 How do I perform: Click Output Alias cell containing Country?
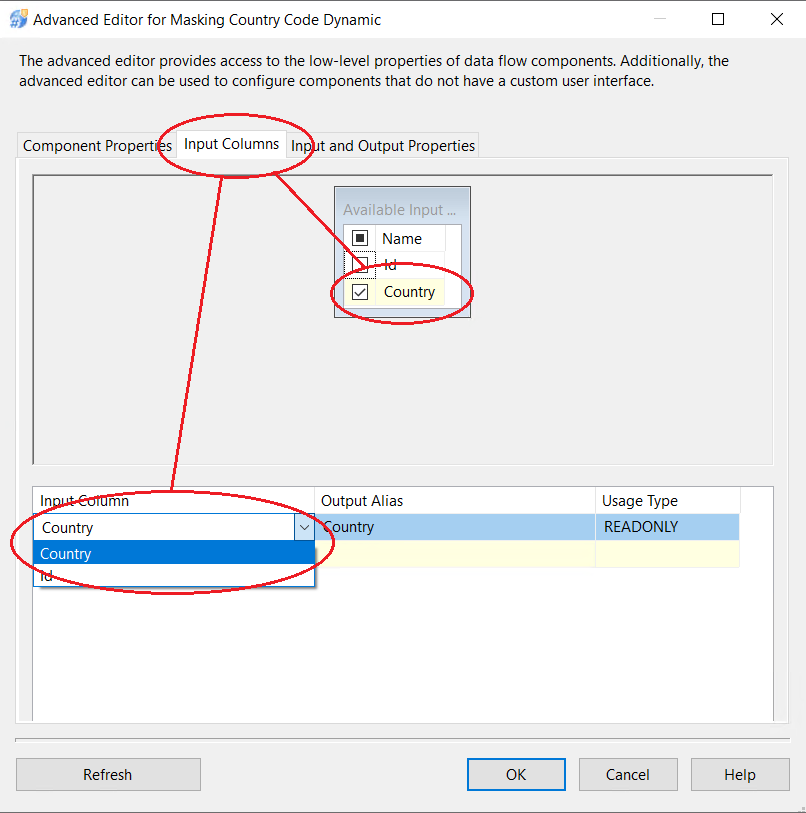pyautogui.click(x=455, y=527)
